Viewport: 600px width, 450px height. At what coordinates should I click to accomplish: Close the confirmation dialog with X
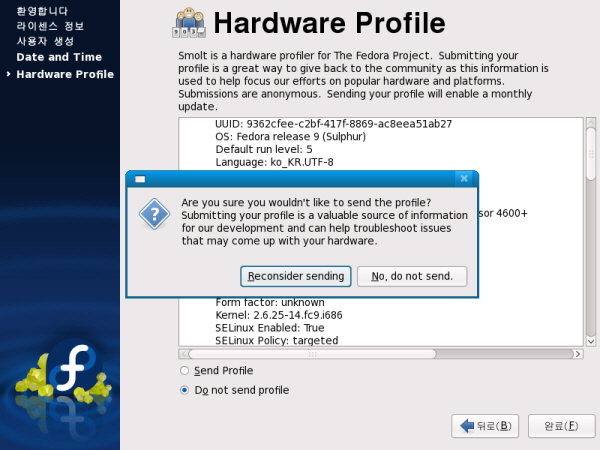click(x=464, y=179)
